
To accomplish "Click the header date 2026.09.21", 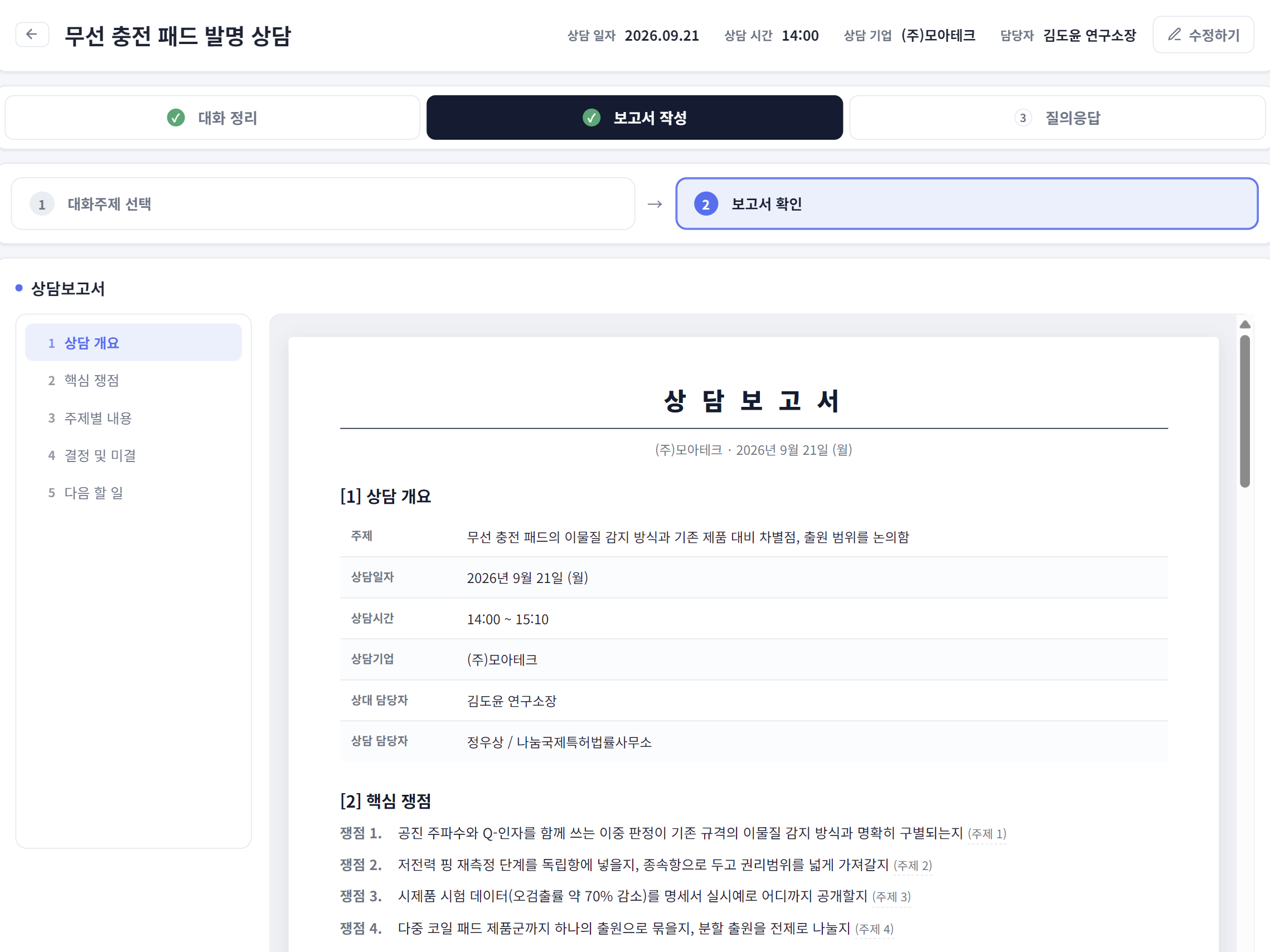I will point(661,36).
